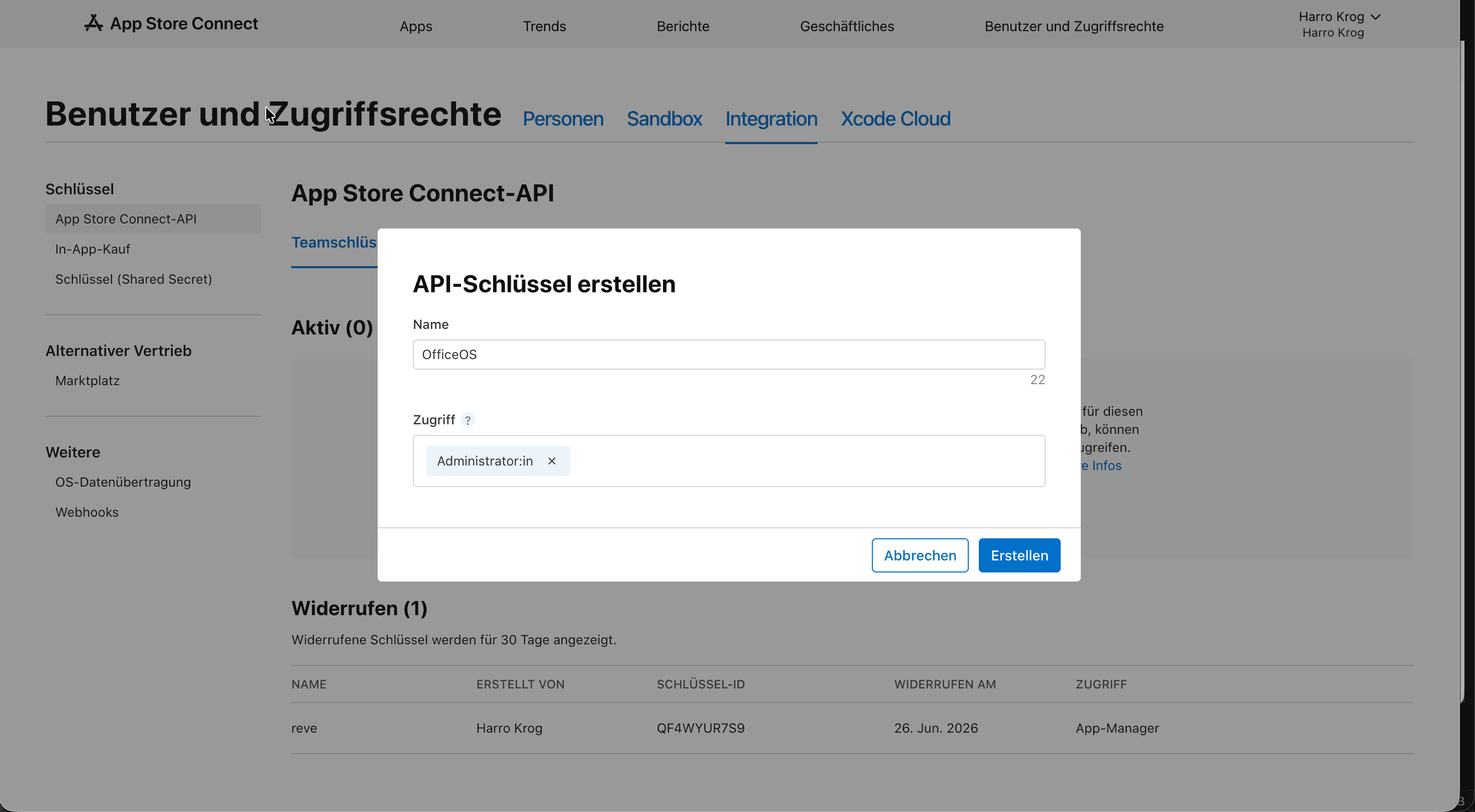This screenshot has height=812, width=1475.
Task: Click the WIDERRUFEN AM column header
Action: [x=945, y=684]
